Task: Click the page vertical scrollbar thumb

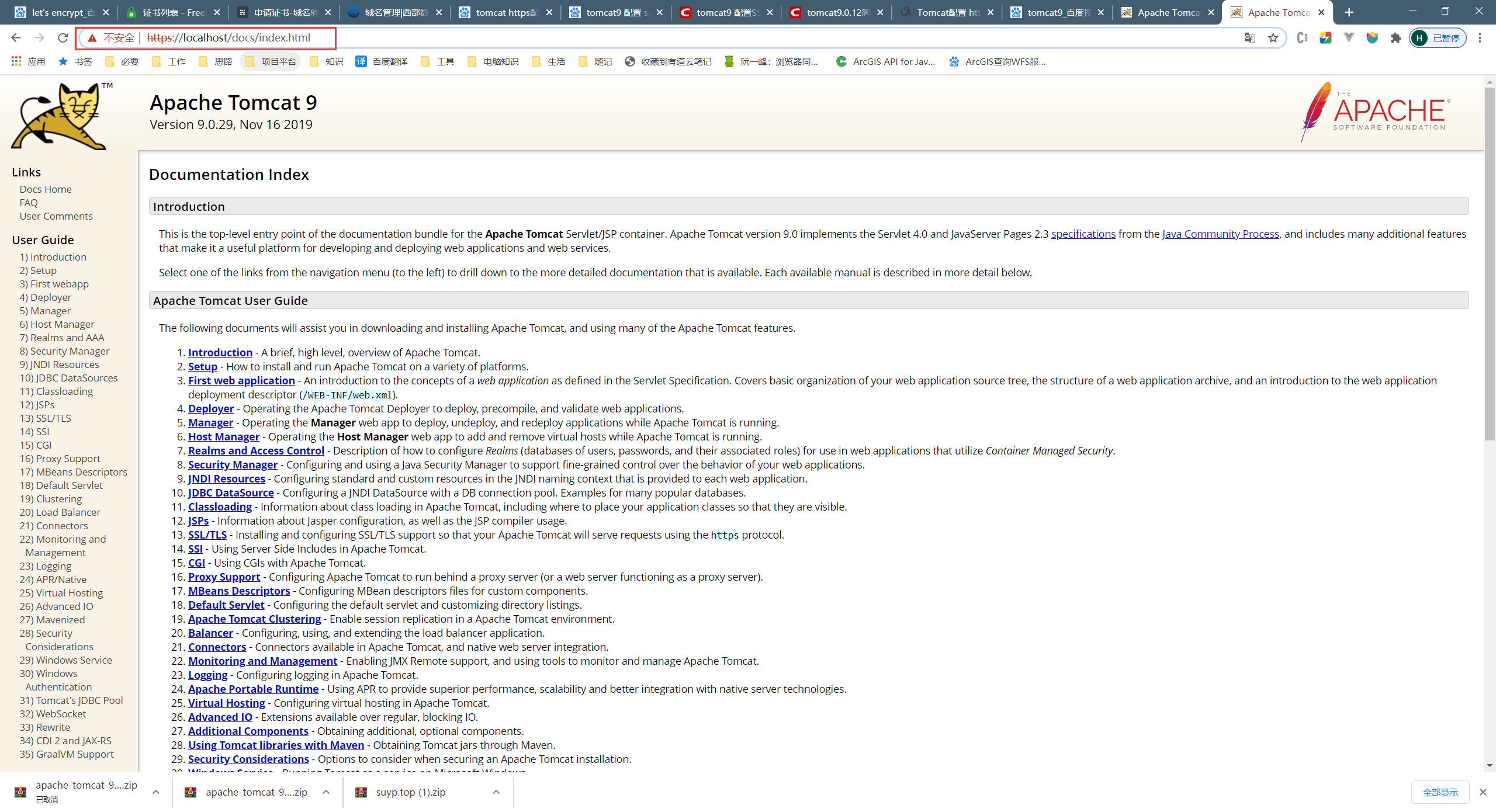Action: pyautogui.click(x=1490, y=263)
